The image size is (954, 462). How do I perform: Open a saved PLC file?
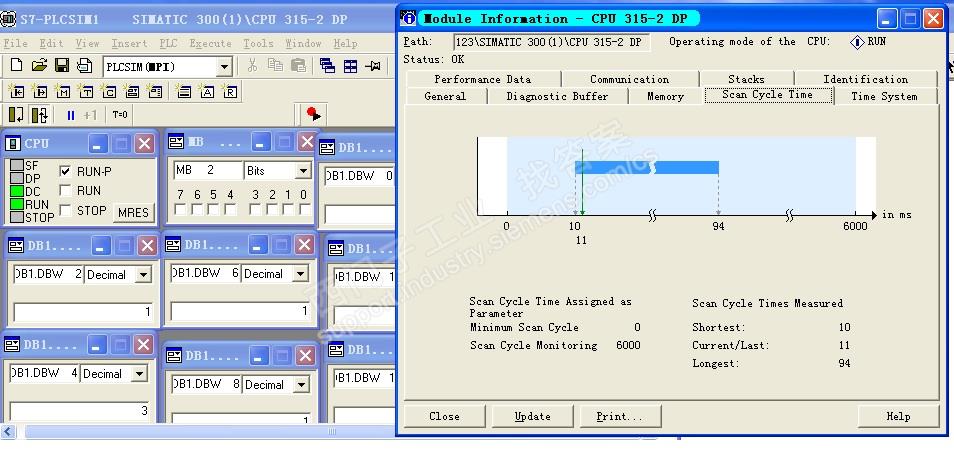click(x=39, y=66)
